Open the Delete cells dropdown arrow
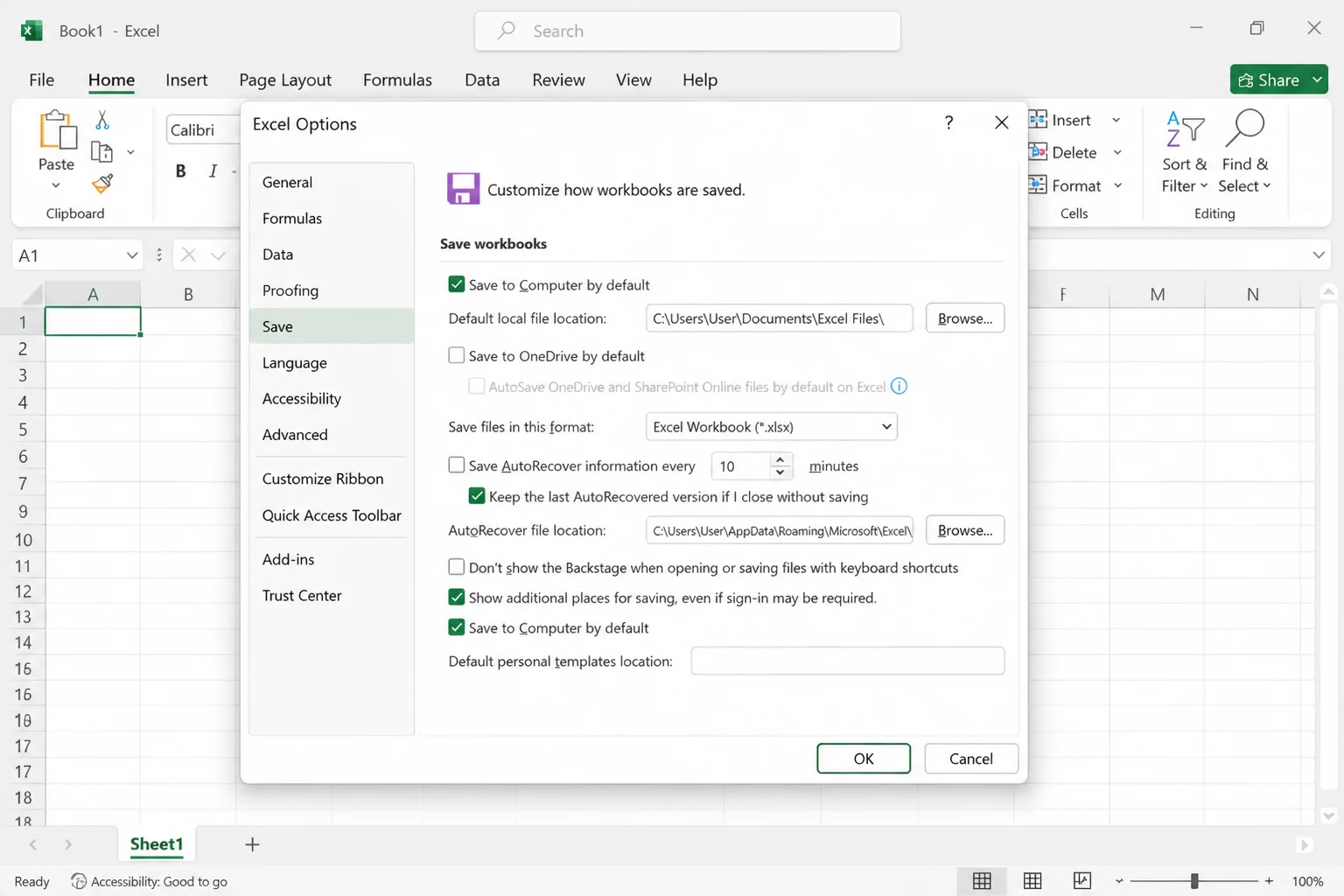 coord(1116,152)
